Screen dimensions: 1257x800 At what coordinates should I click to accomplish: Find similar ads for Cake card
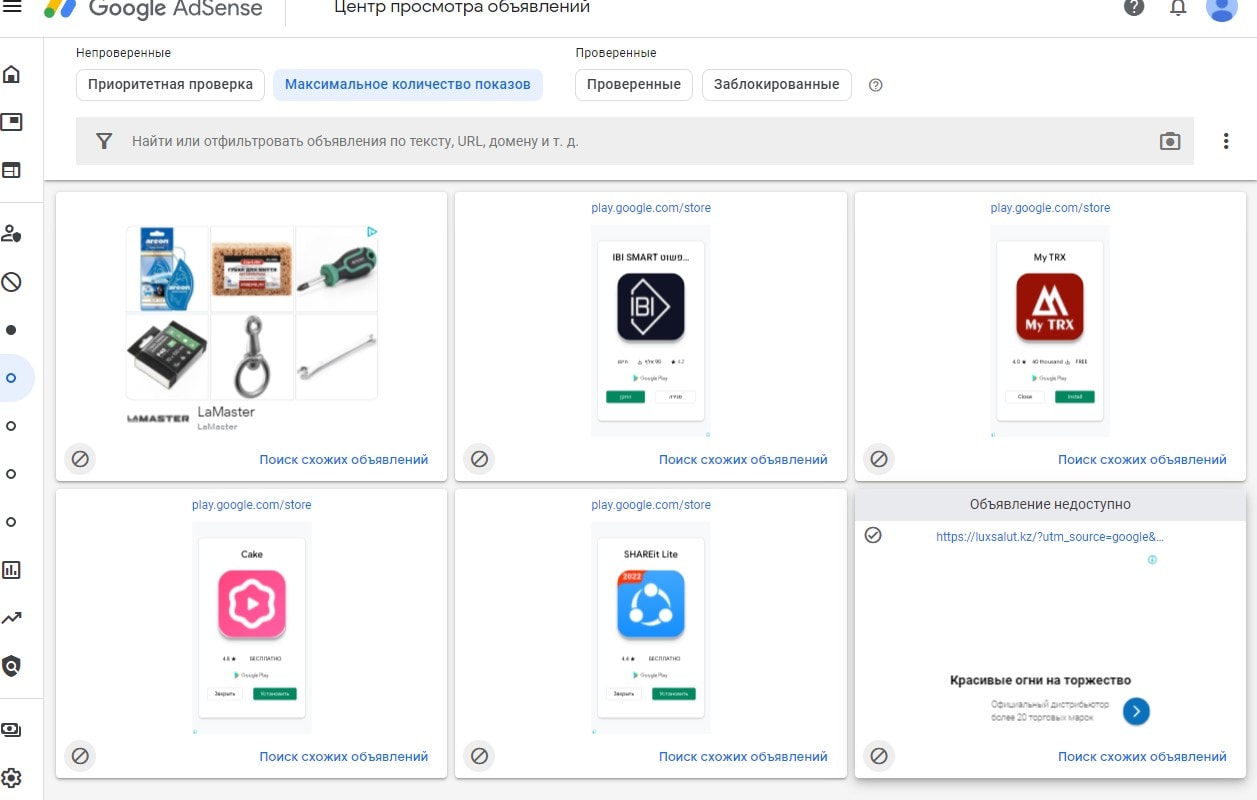coord(343,757)
